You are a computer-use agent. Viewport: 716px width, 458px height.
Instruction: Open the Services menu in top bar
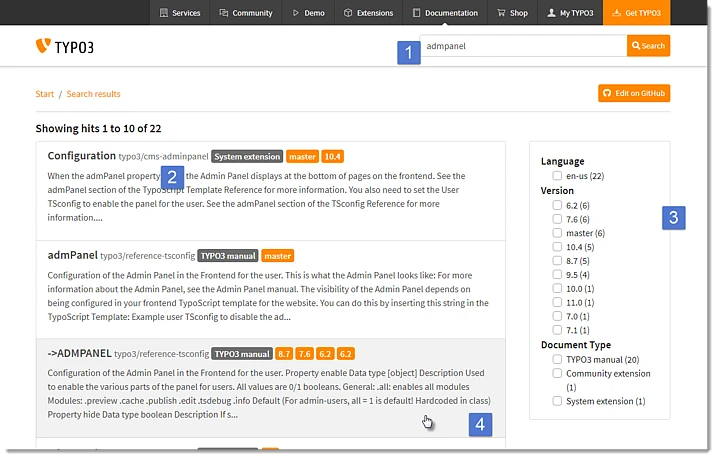(x=179, y=13)
